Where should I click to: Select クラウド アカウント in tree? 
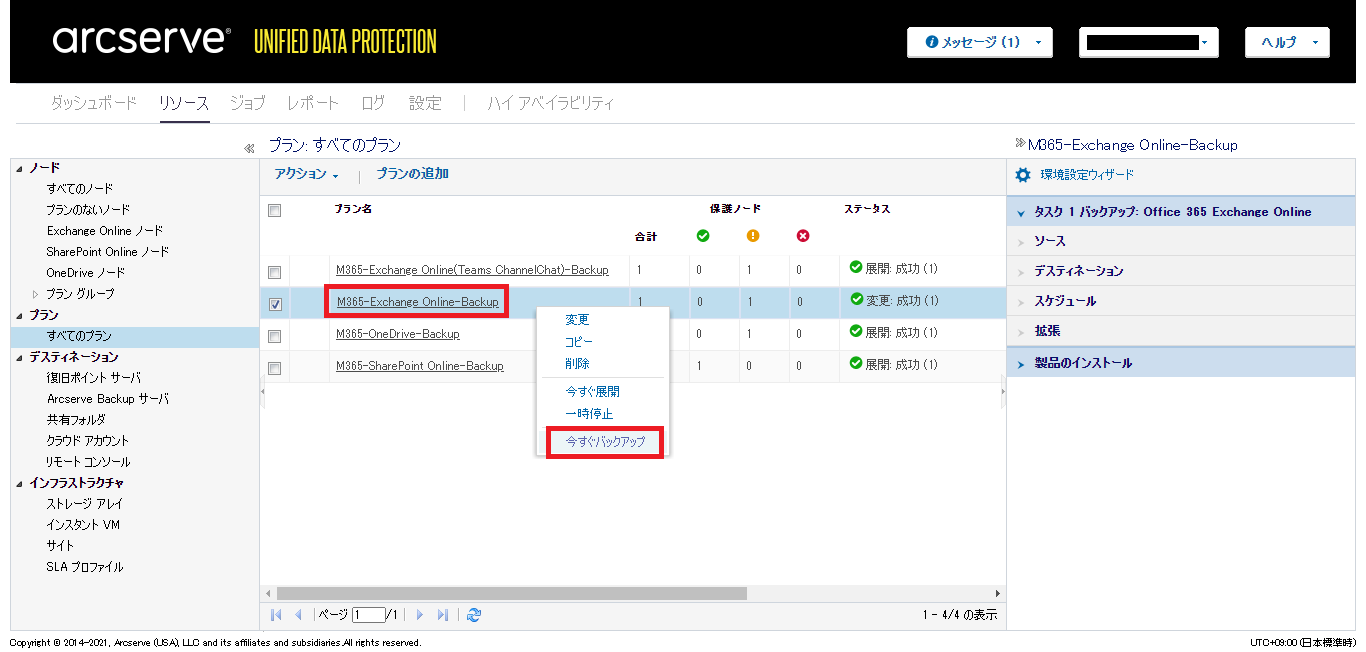pyautogui.click(x=88, y=441)
